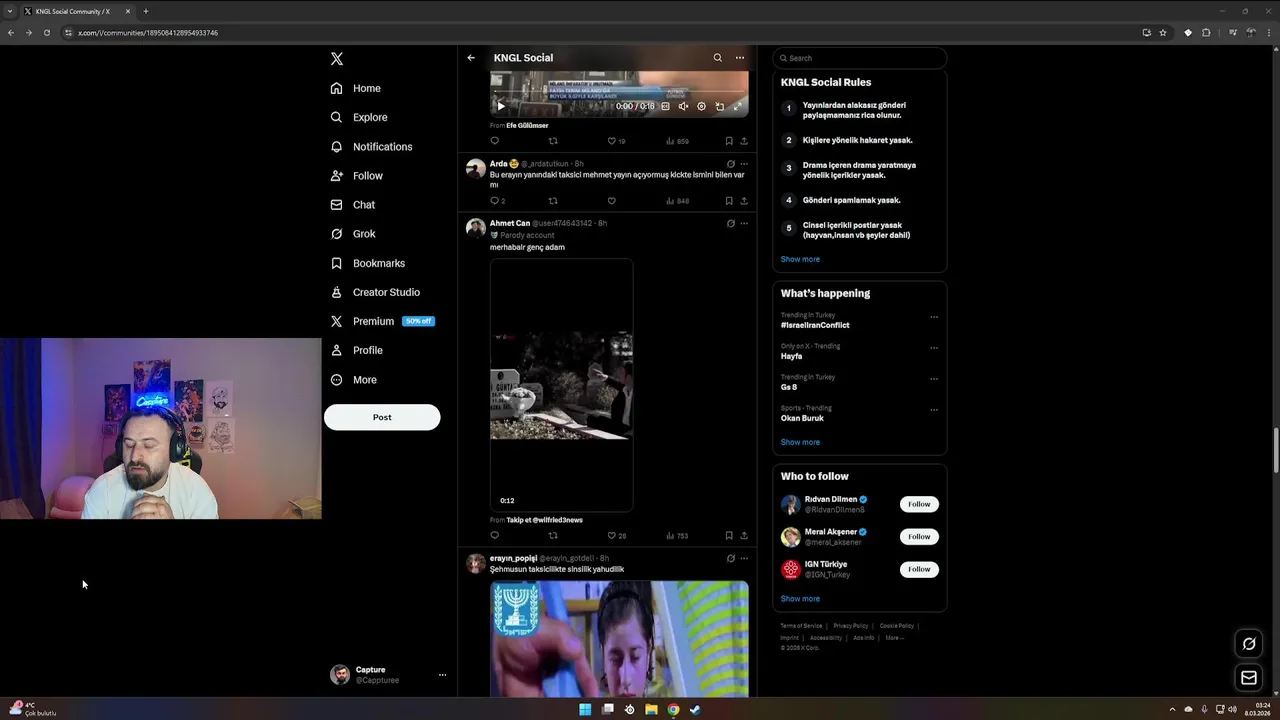Reply to the Efe Gülümser video post

494,141
